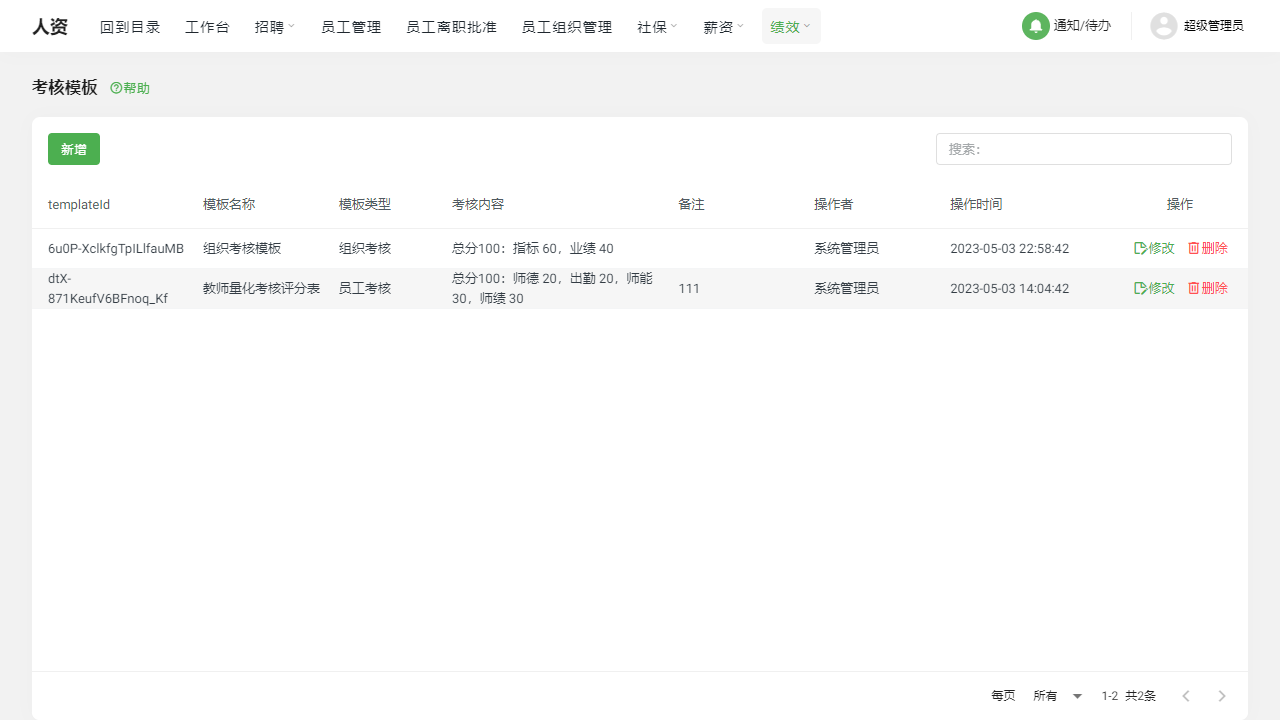Open the 每页 page-size dropdown showing 所有
This screenshot has width=1280, height=720.
tap(1056, 695)
